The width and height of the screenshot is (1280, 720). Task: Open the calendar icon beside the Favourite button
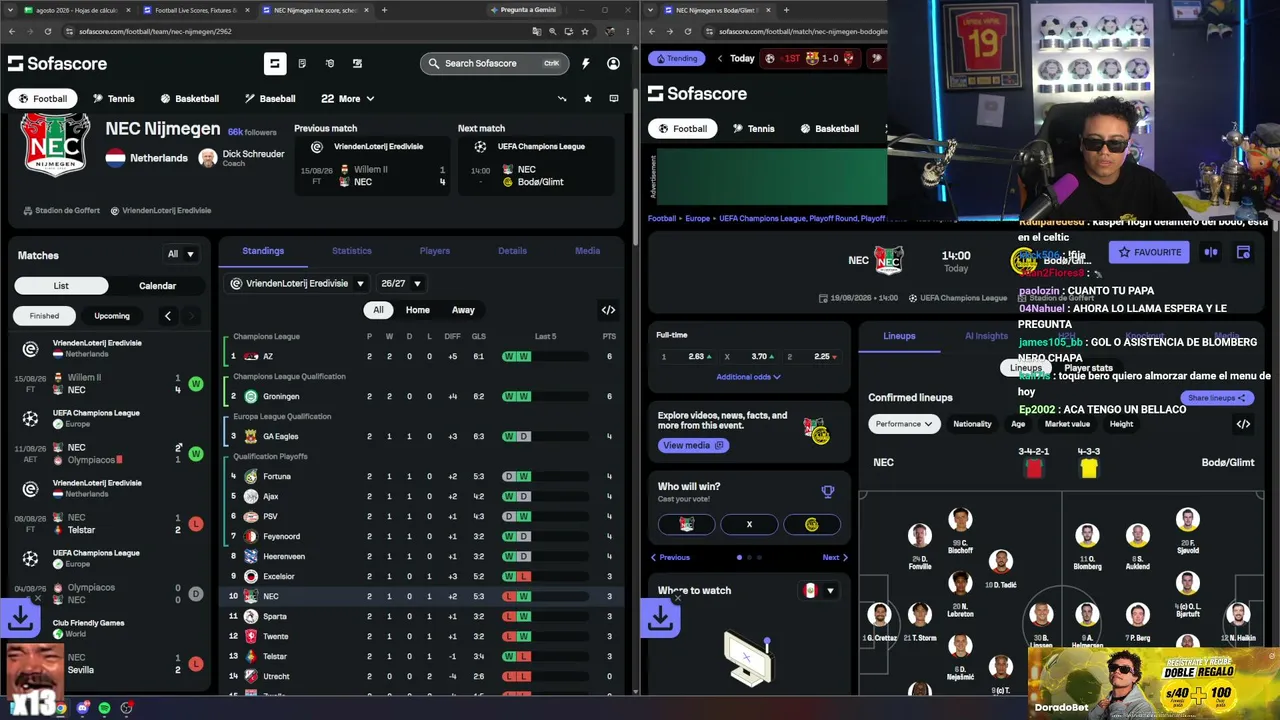tap(1243, 253)
